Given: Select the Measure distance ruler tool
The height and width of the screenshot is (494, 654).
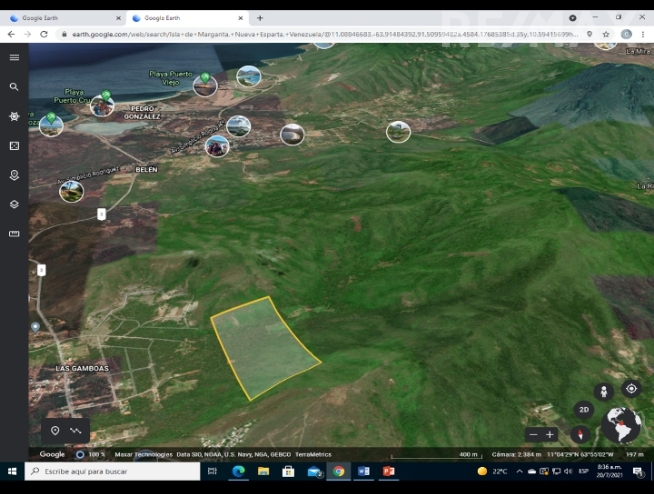Looking at the screenshot, I should pos(14,234).
